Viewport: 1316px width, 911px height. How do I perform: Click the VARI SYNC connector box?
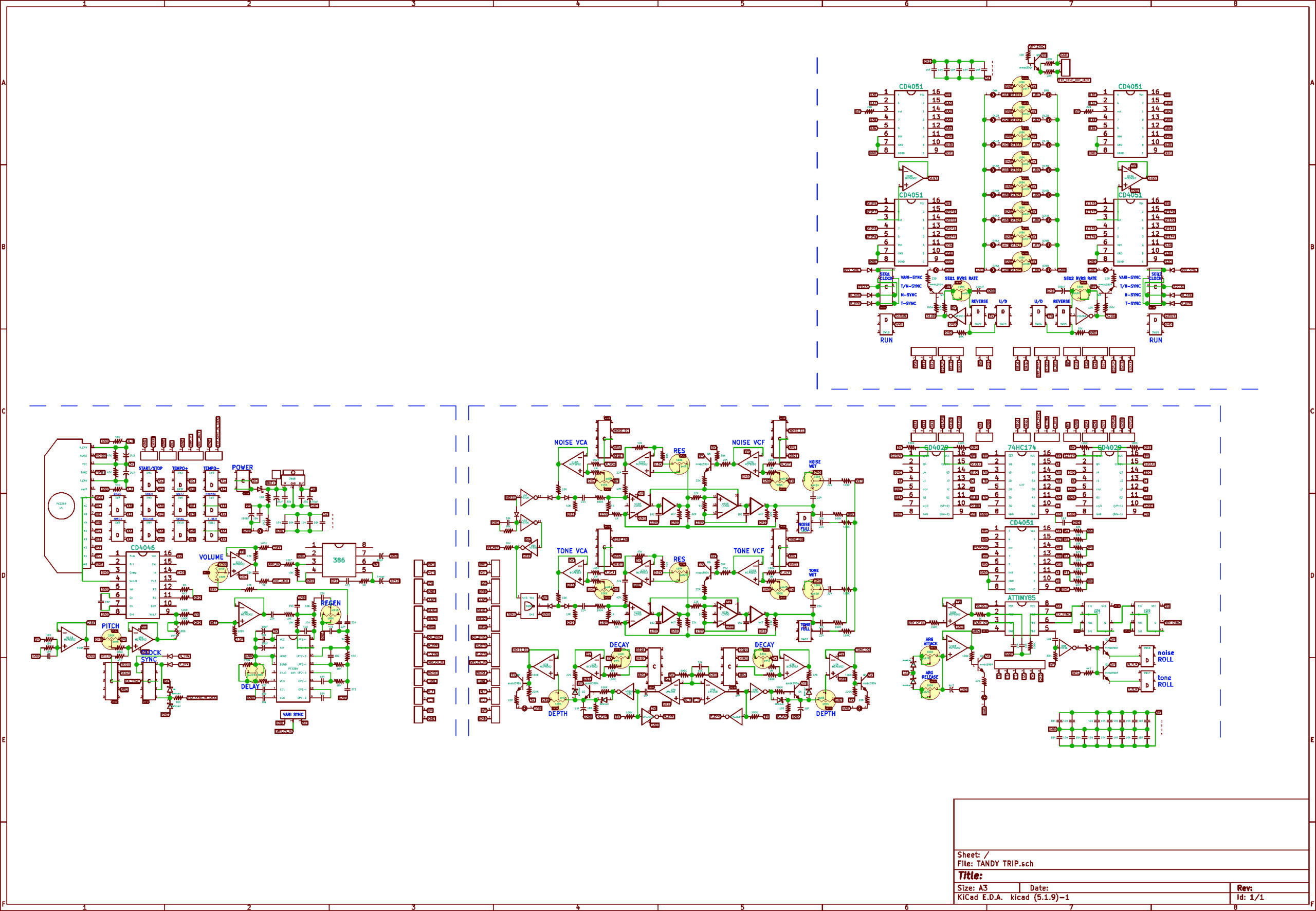click(294, 714)
